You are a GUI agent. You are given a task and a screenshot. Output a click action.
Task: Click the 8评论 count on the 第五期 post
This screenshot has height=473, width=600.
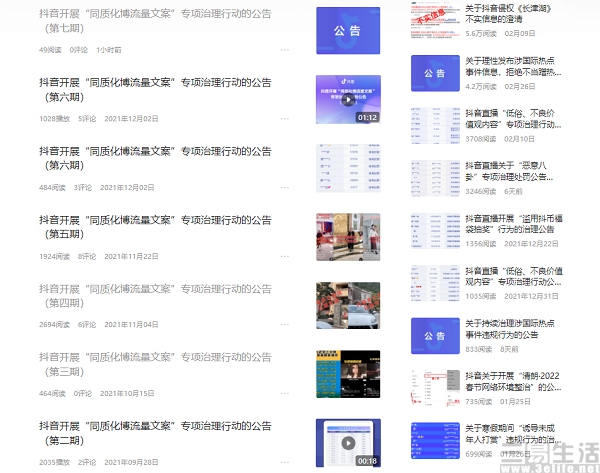click(87, 256)
